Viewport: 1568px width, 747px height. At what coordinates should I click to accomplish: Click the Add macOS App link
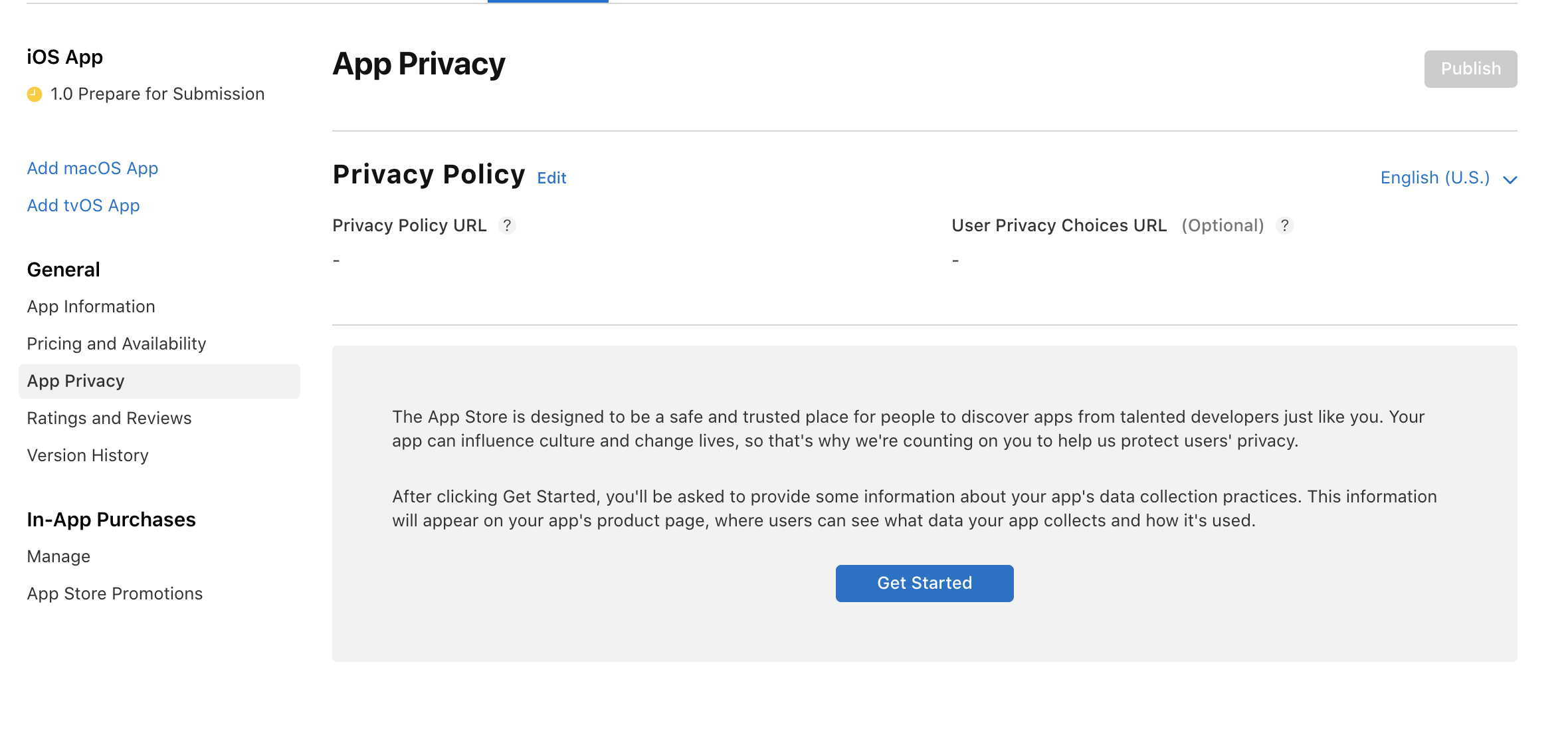(93, 168)
